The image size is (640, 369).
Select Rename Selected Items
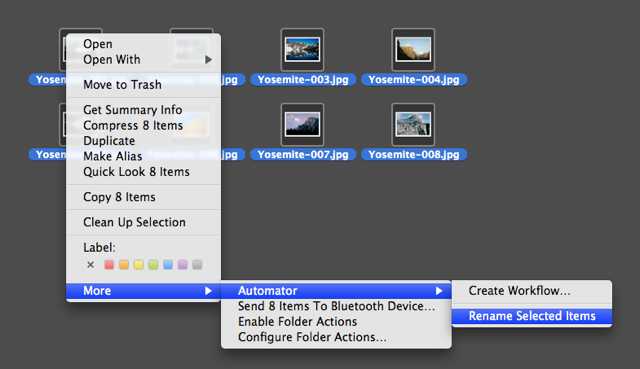click(x=532, y=316)
